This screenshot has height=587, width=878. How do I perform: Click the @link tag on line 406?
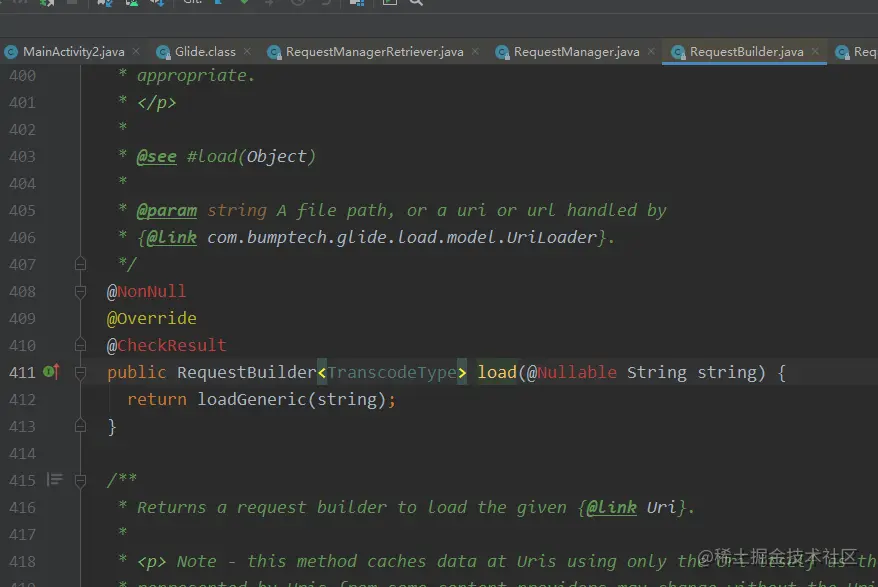click(x=171, y=237)
